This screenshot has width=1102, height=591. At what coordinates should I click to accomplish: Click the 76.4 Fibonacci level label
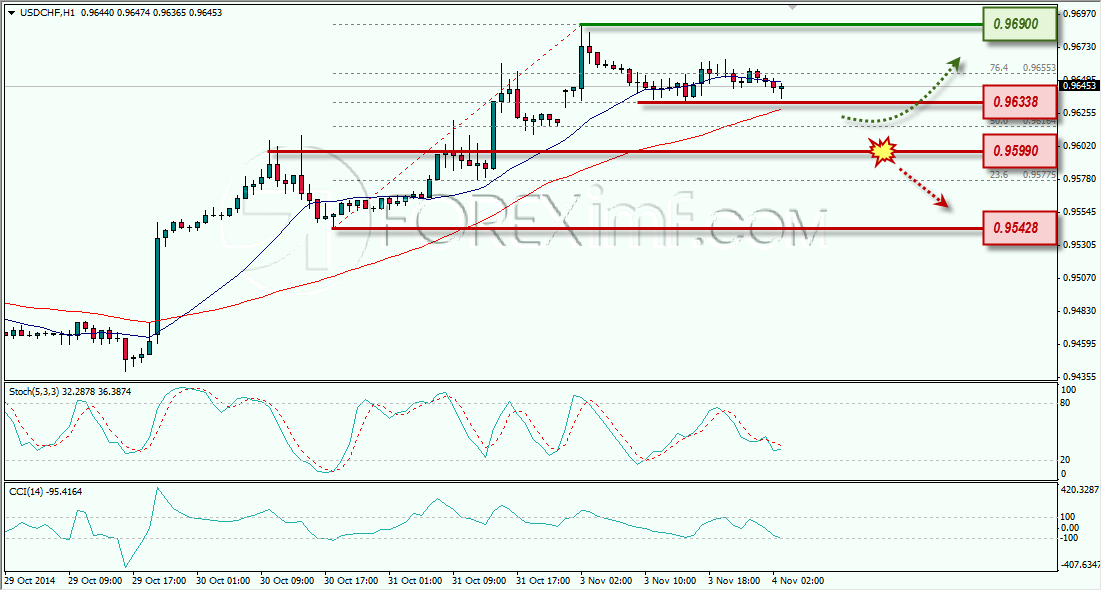pos(999,67)
